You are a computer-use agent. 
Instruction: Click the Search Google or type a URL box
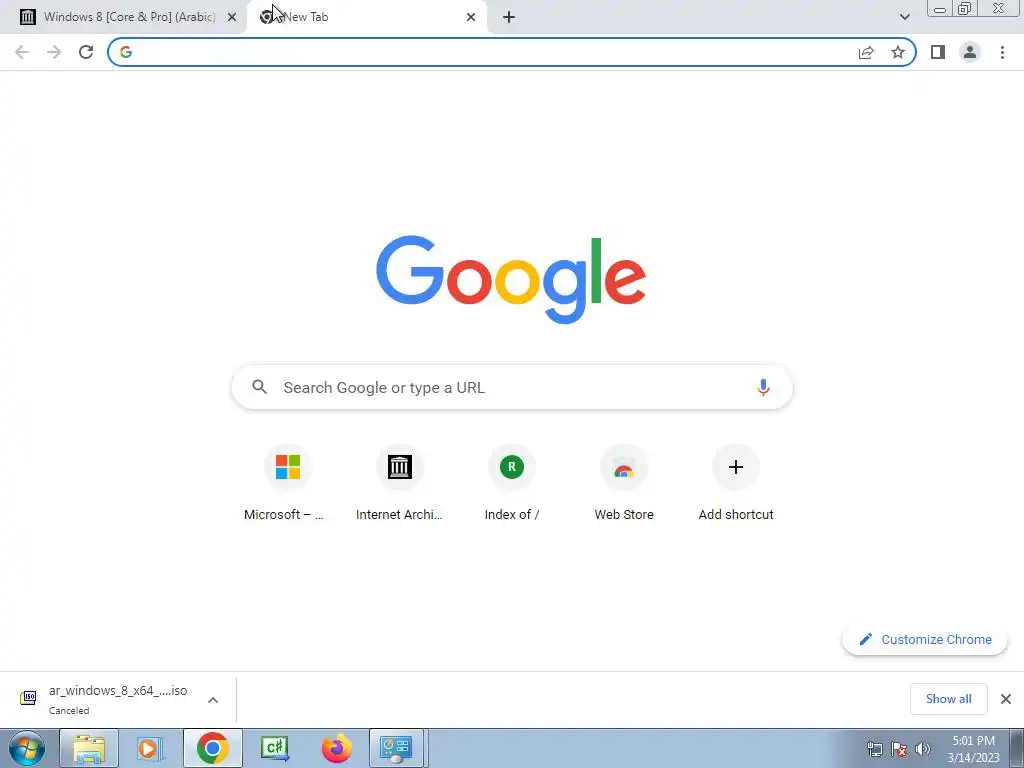click(x=512, y=387)
